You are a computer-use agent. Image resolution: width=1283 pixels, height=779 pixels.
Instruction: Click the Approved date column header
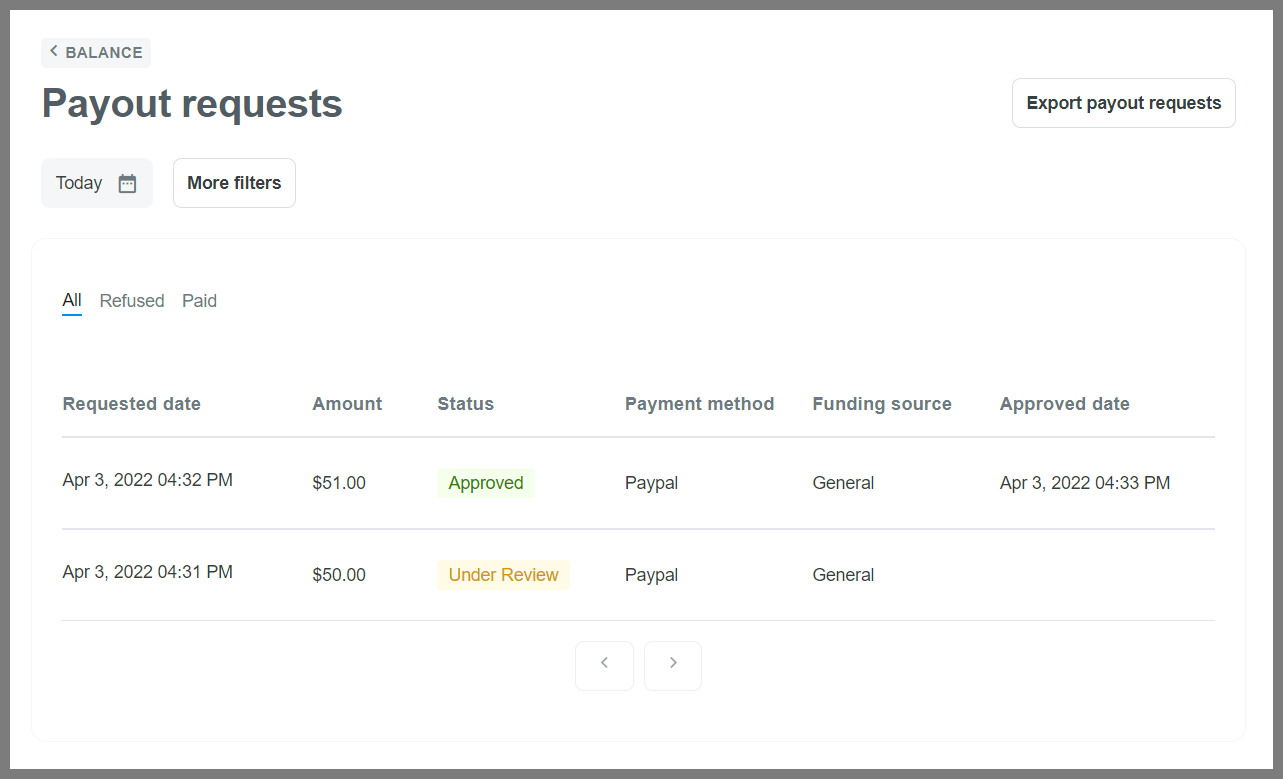click(x=1064, y=404)
